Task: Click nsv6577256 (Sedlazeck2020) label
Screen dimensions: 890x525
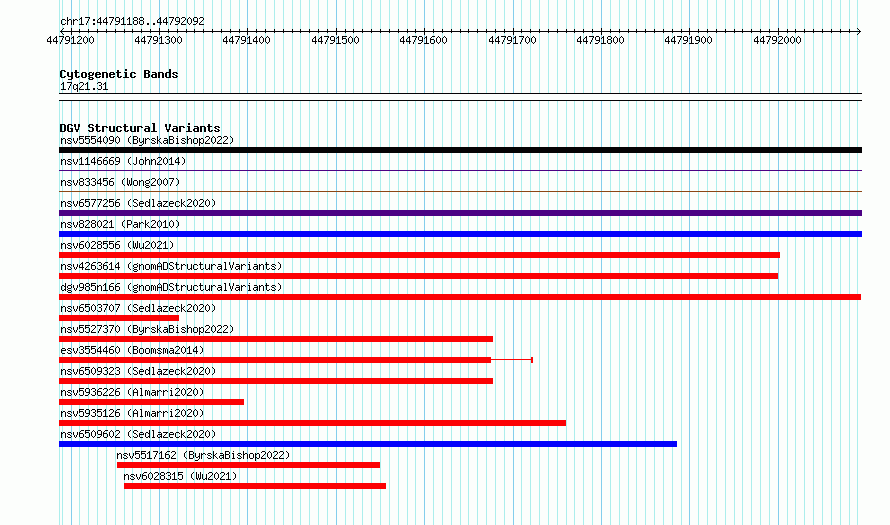Action: [x=138, y=203]
